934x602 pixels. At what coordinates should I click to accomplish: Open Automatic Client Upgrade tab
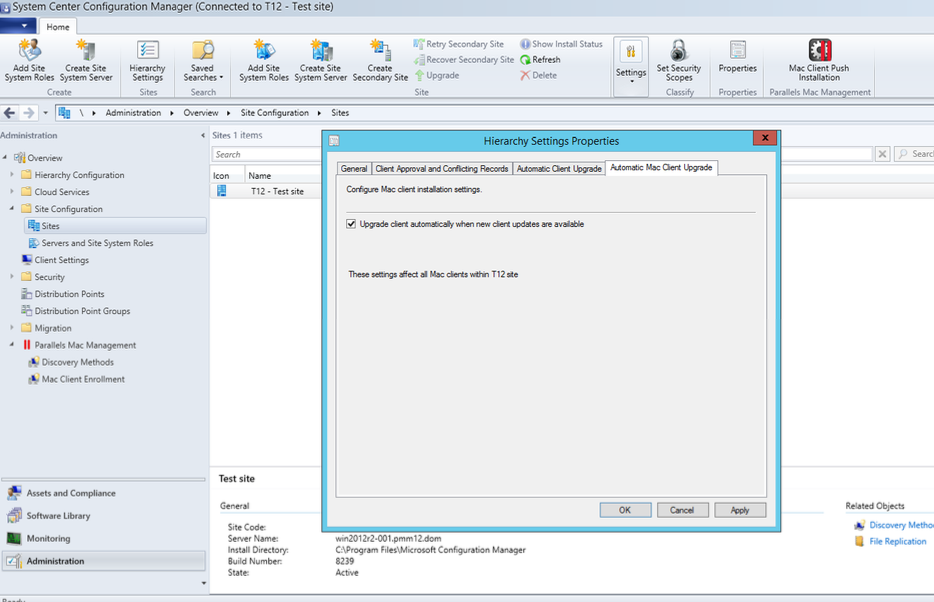point(559,169)
